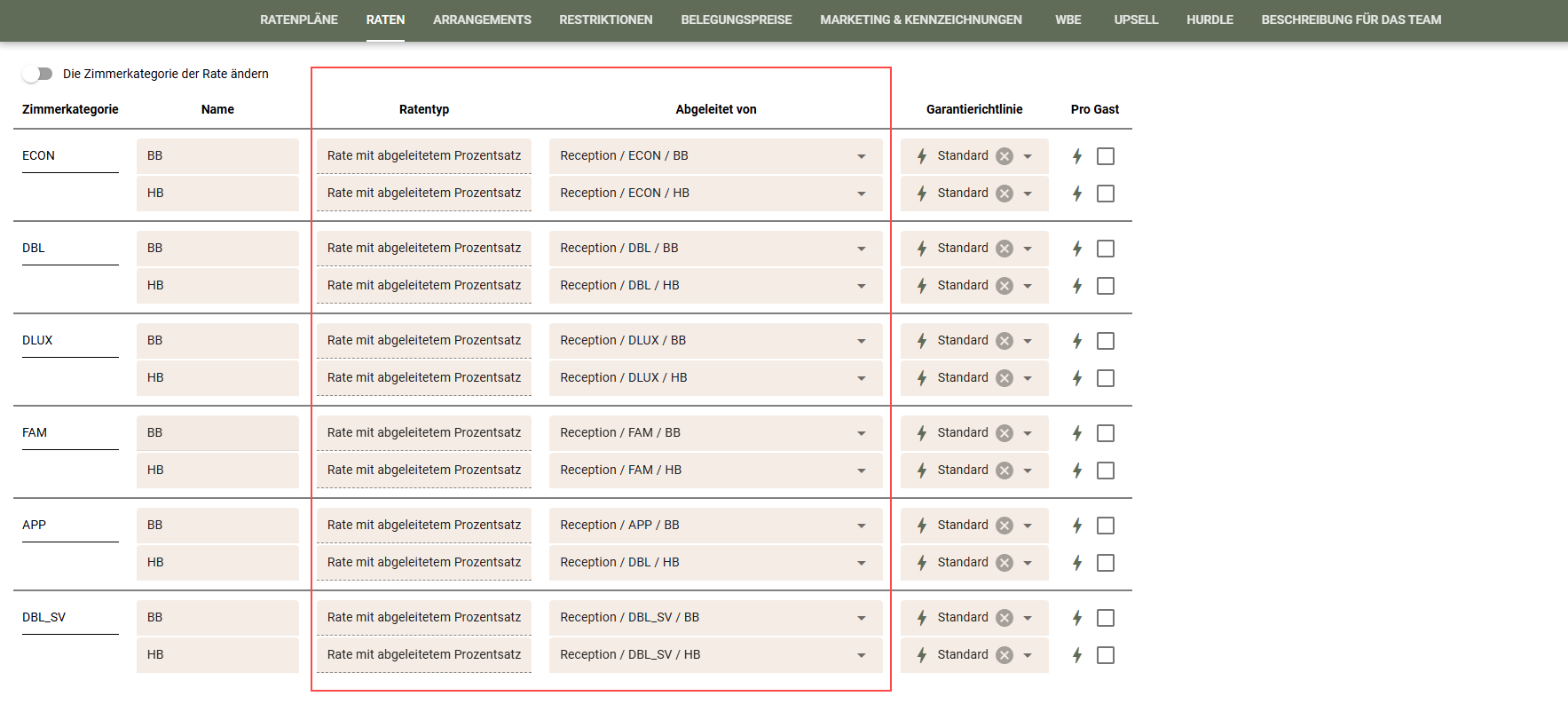The image size is (1568, 712).
Task: Click the 'DLUX' room category label
Action: pyautogui.click(x=37, y=340)
